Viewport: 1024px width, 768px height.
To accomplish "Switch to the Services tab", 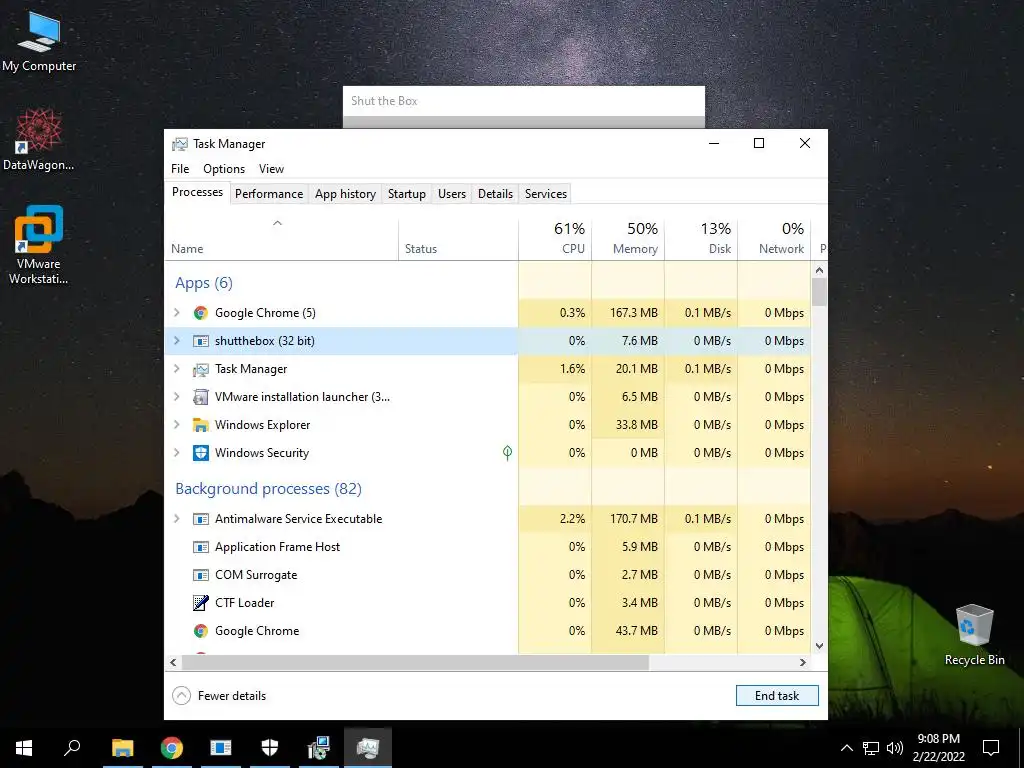I will point(546,194).
